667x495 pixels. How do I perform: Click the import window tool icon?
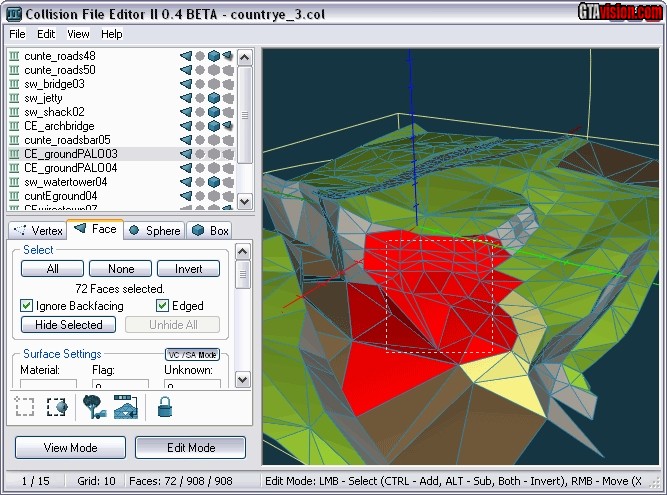tap(125, 407)
